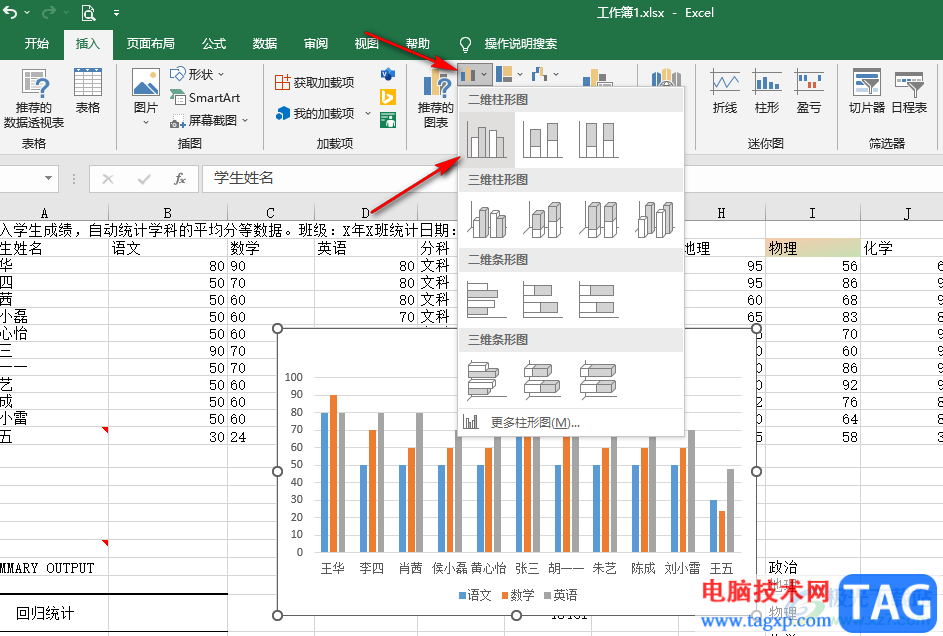
Task: Click the insert function fx icon
Action: pyautogui.click(x=180, y=179)
